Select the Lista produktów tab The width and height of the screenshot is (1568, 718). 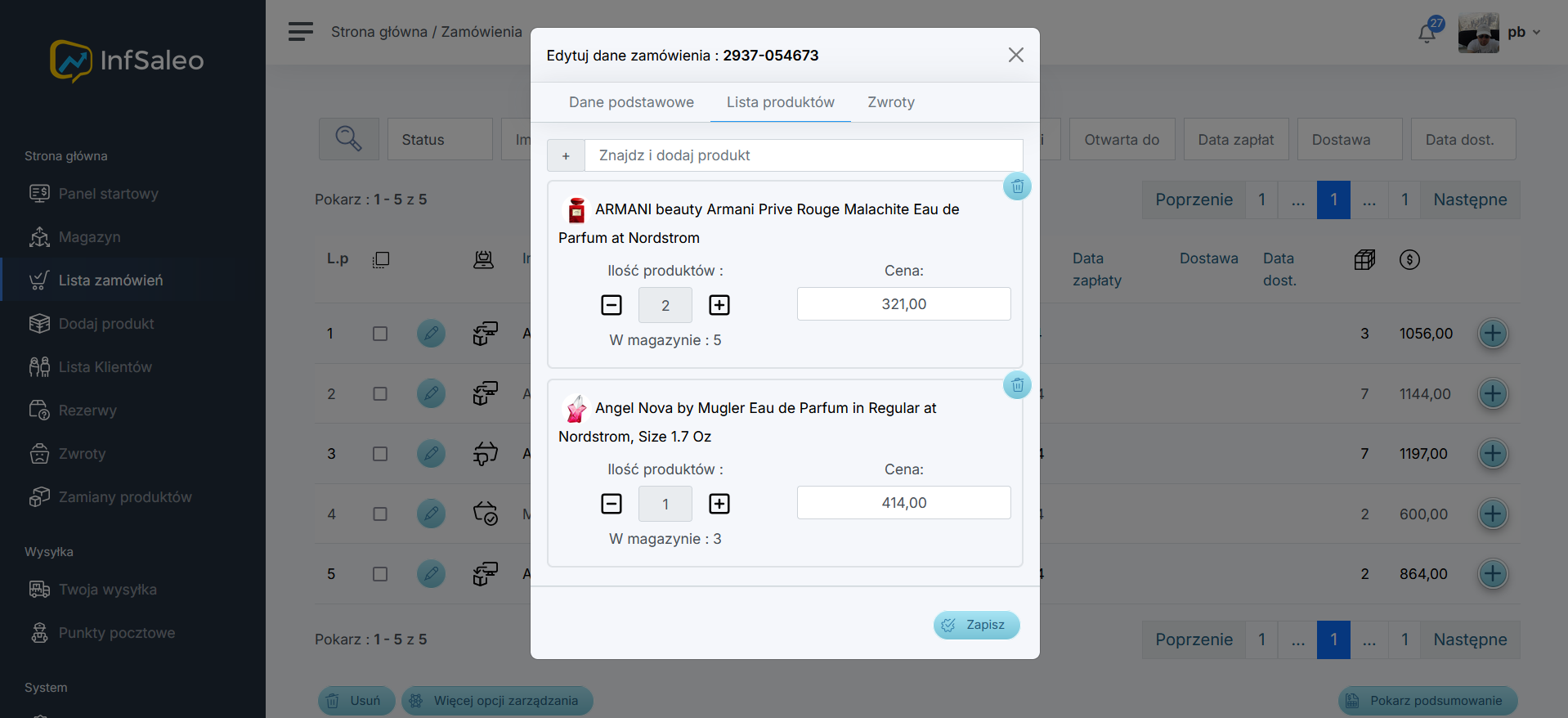click(x=781, y=102)
